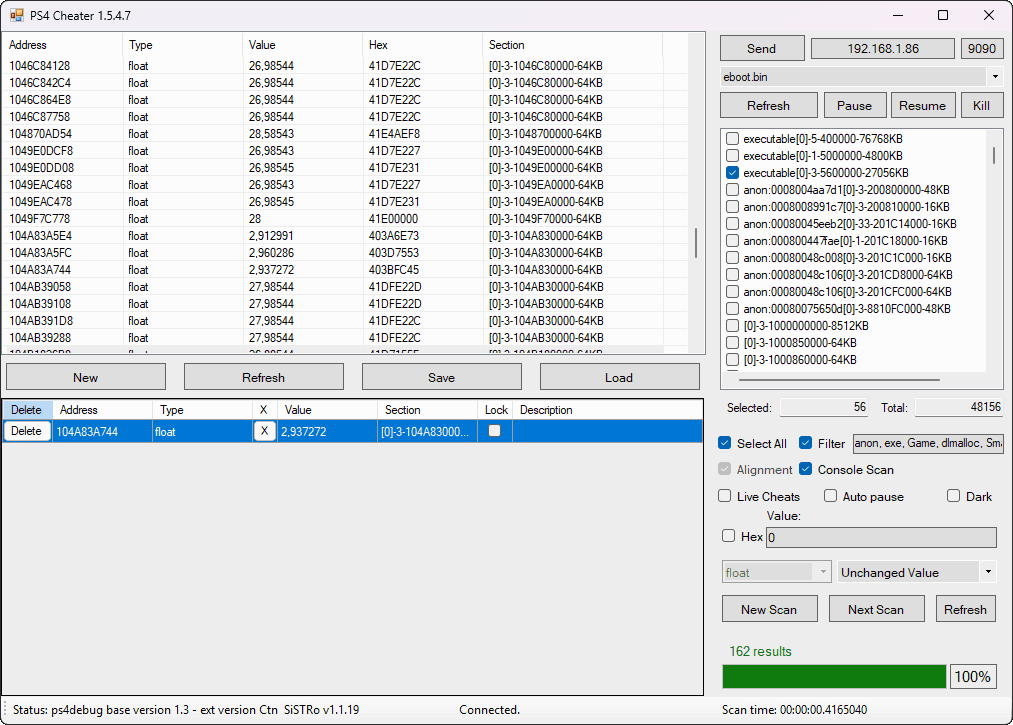
Task: Toggle the Console Scan checkbox
Action: pyautogui.click(x=805, y=470)
